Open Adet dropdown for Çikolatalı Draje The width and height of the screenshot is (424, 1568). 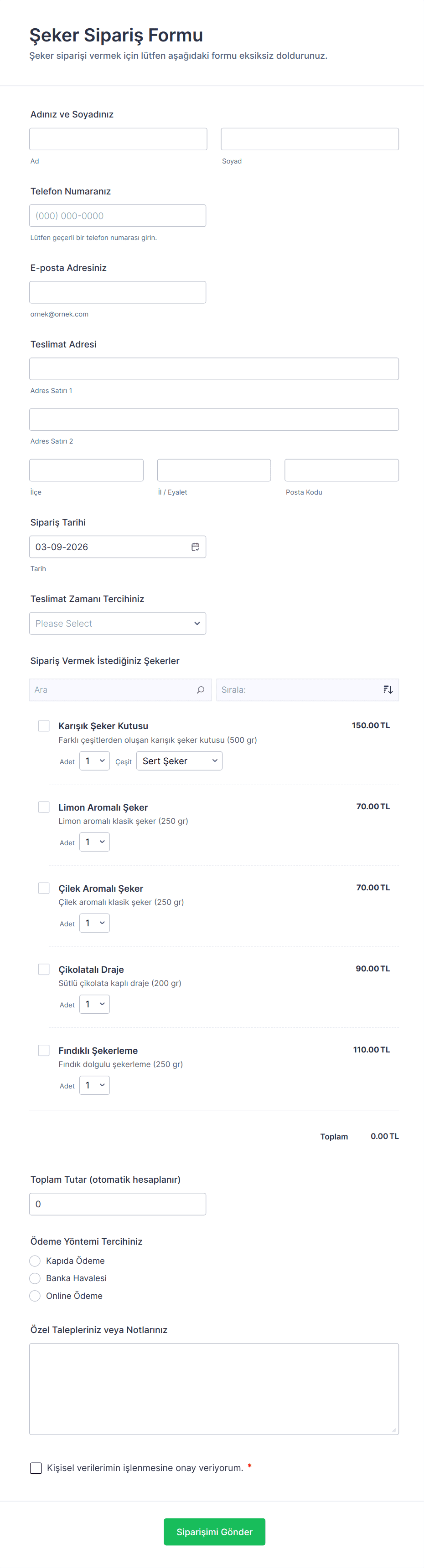point(94,1004)
